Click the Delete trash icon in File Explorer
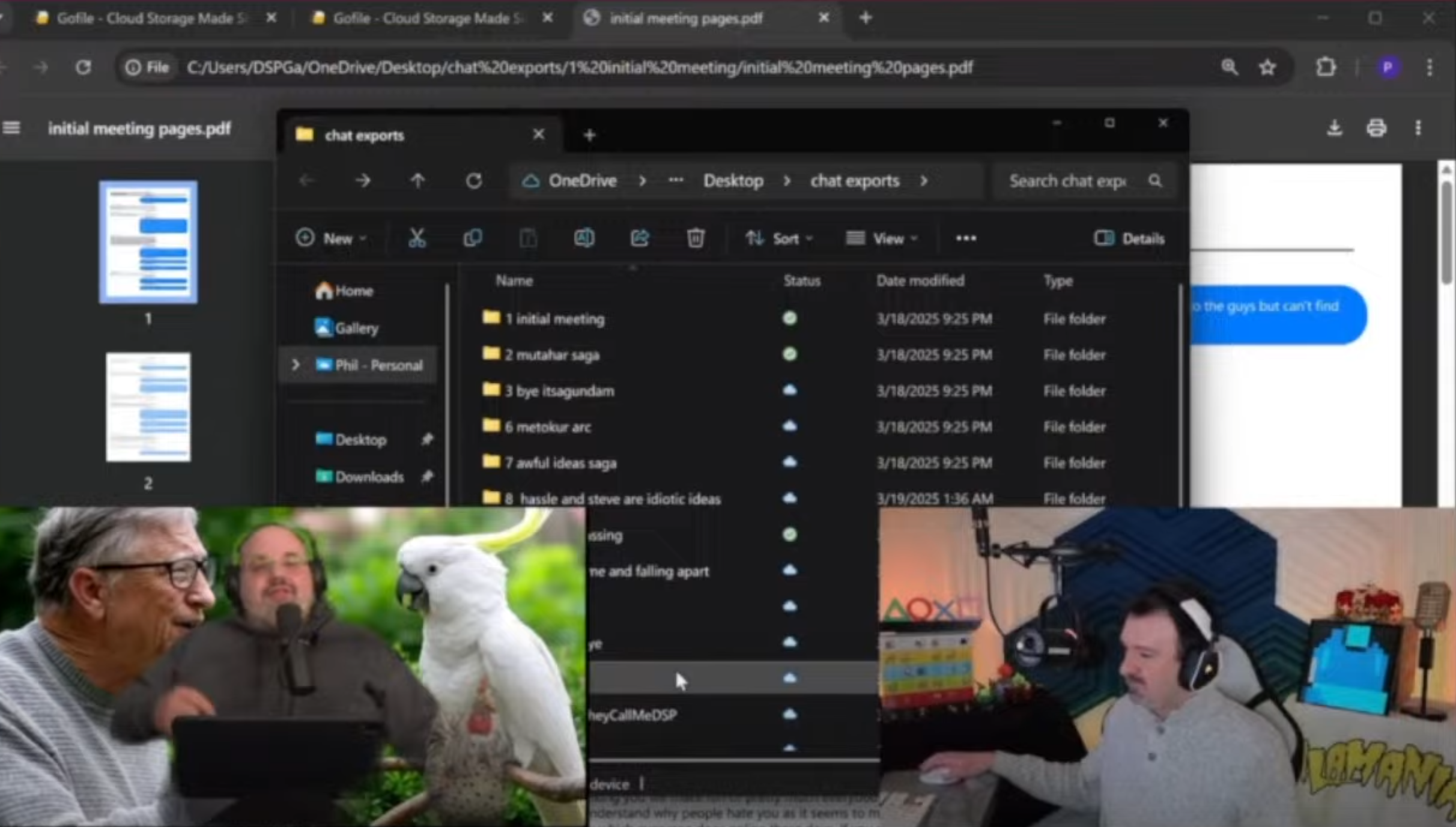The height and width of the screenshot is (827, 1456). (x=696, y=238)
